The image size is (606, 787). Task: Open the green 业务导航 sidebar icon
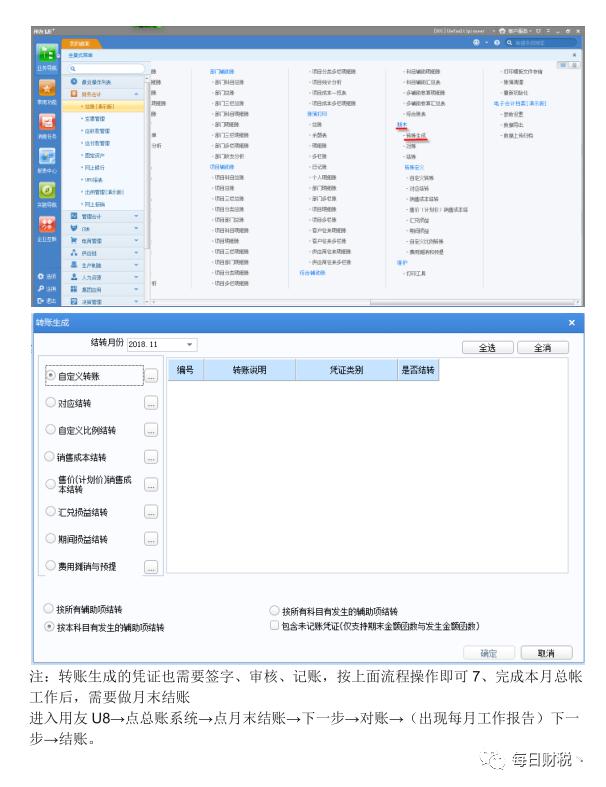(46, 53)
